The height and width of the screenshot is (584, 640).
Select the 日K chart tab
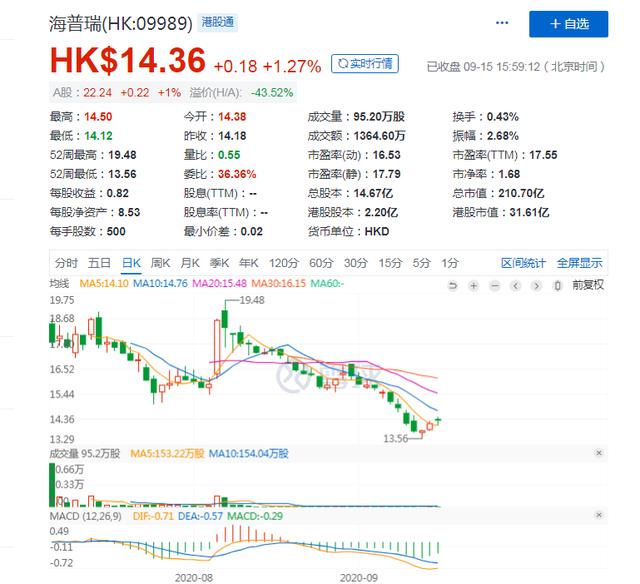pos(131,263)
